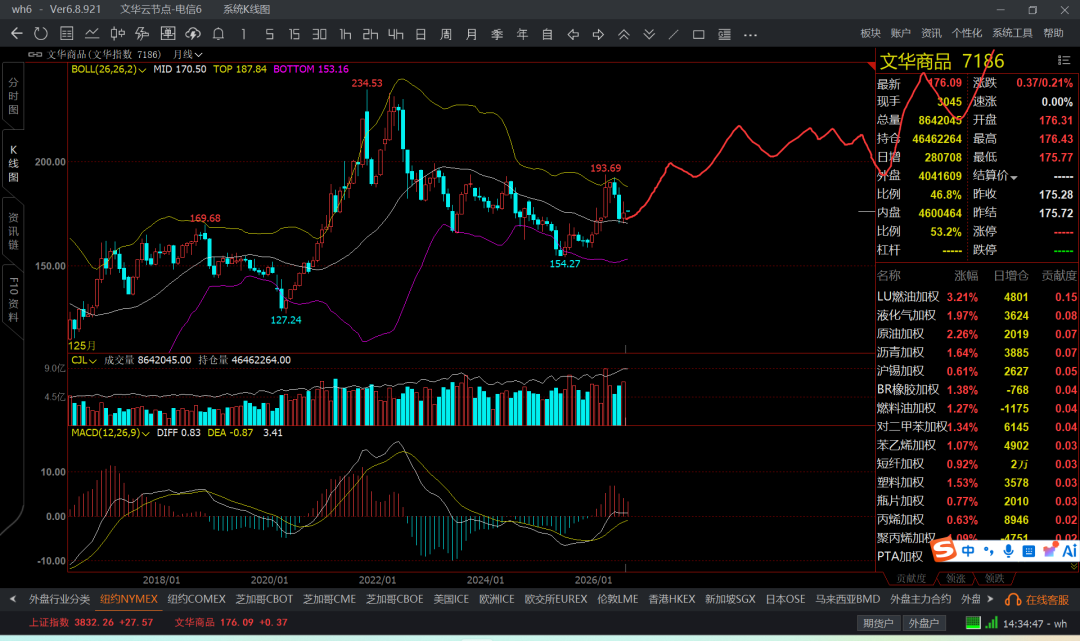
Task: Select the 30-minute period
Action: [320, 34]
